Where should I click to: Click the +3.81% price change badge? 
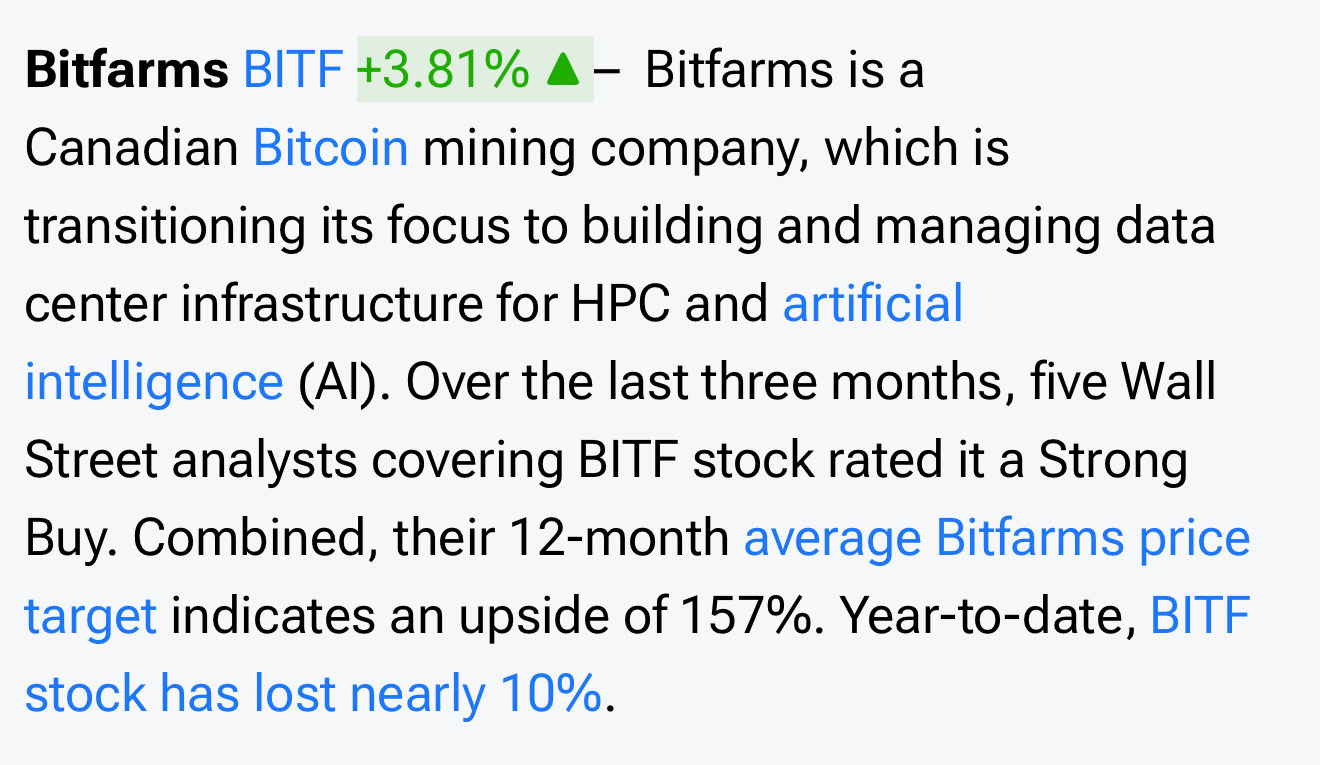click(x=475, y=69)
